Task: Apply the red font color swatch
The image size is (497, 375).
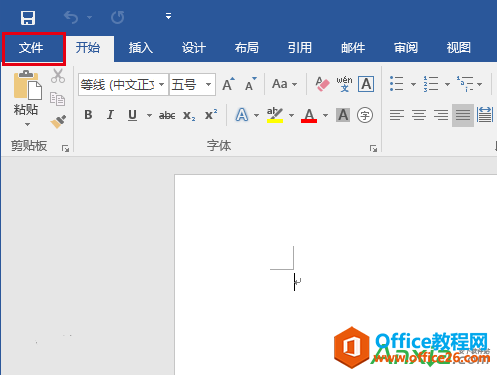Action: click(x=309, y=116)
